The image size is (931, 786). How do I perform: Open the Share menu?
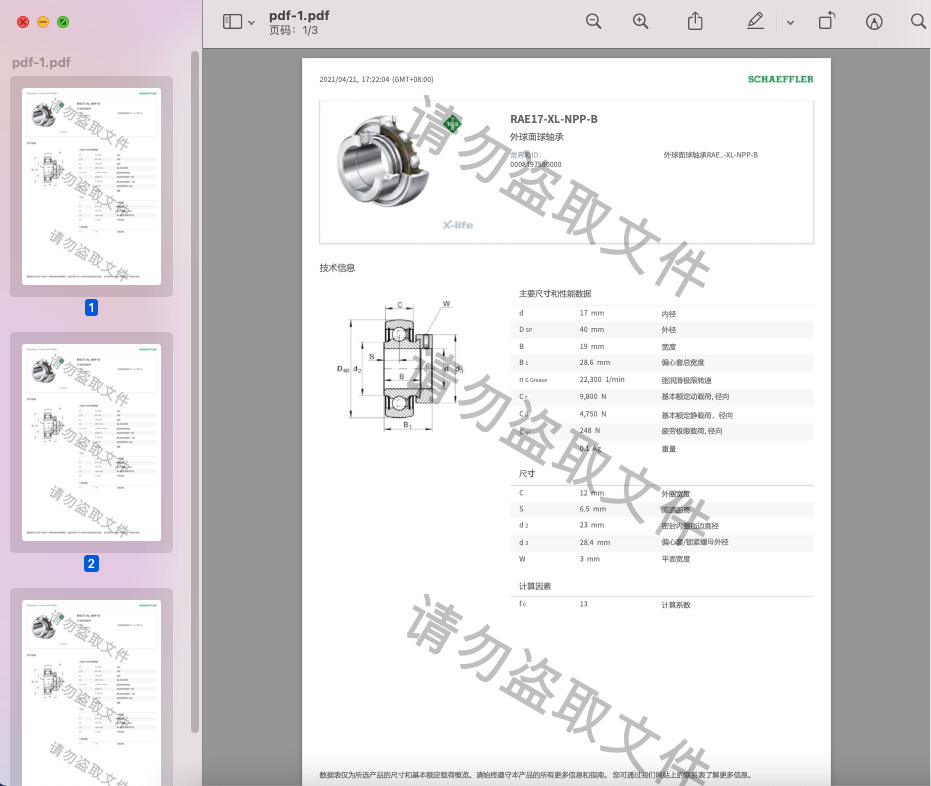pos(695,21)
